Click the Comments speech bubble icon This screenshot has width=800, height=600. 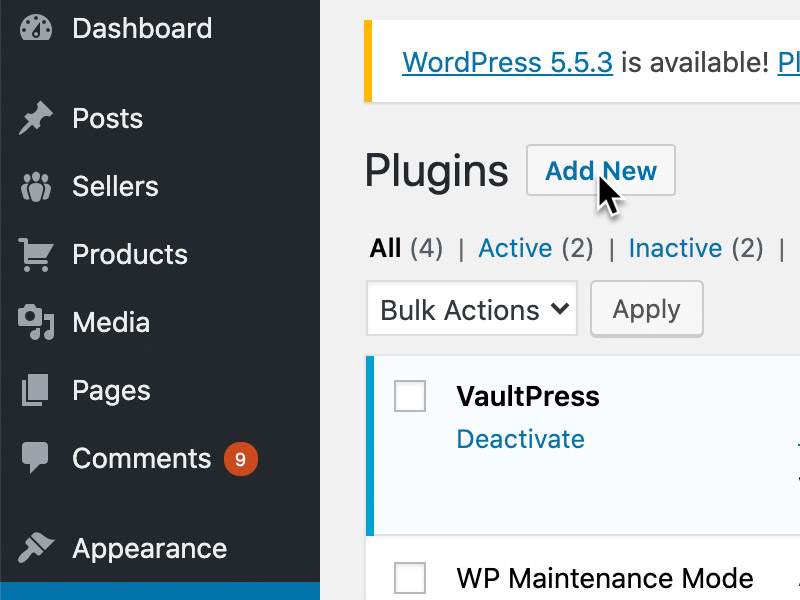[35, 458]
